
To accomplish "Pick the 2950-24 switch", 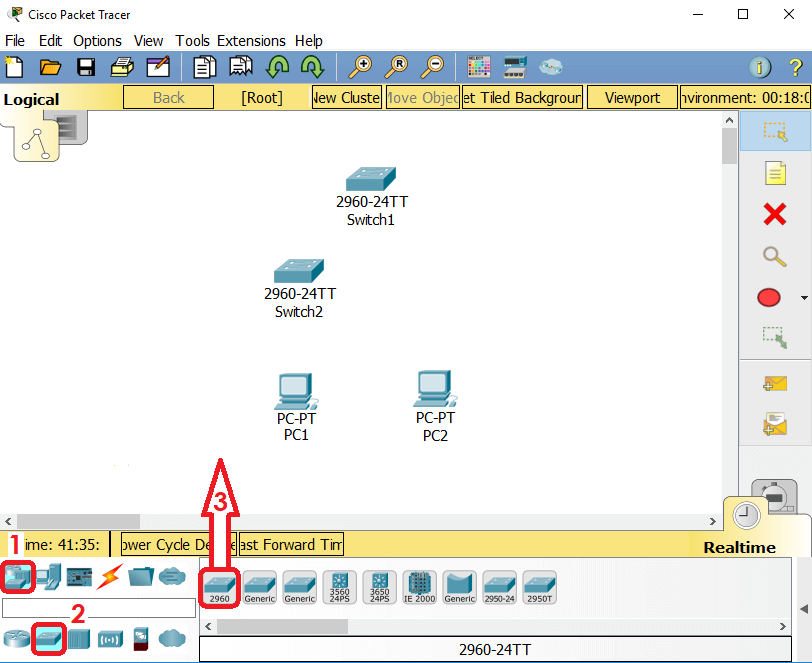I will pyautogui.click(x=500, y=588).
